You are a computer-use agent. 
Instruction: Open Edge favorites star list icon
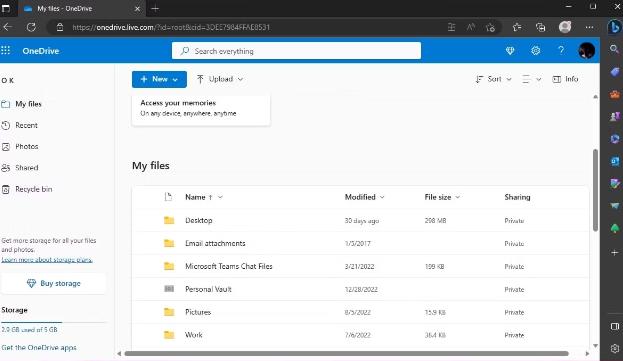pos(517,27)
